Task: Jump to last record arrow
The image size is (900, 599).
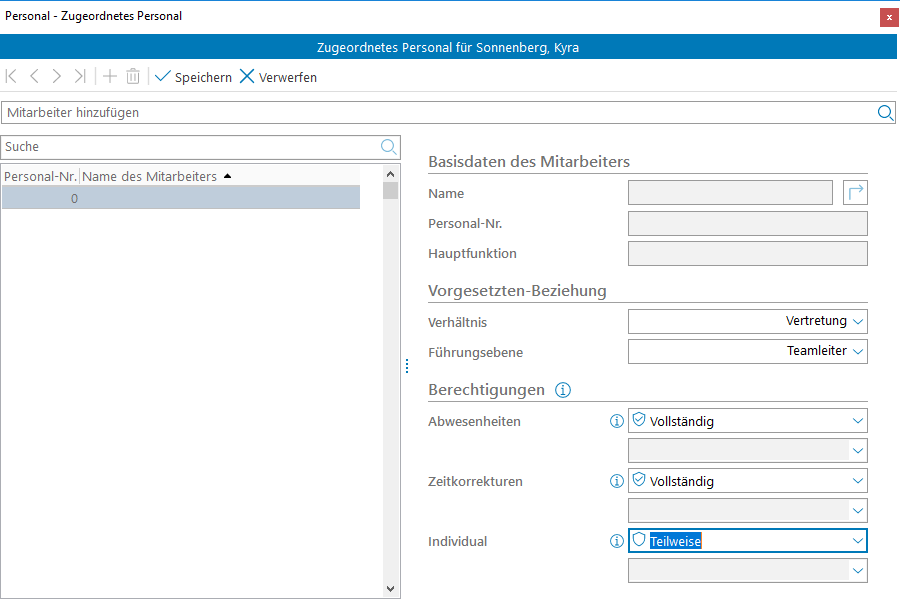Action: (80, 77)
